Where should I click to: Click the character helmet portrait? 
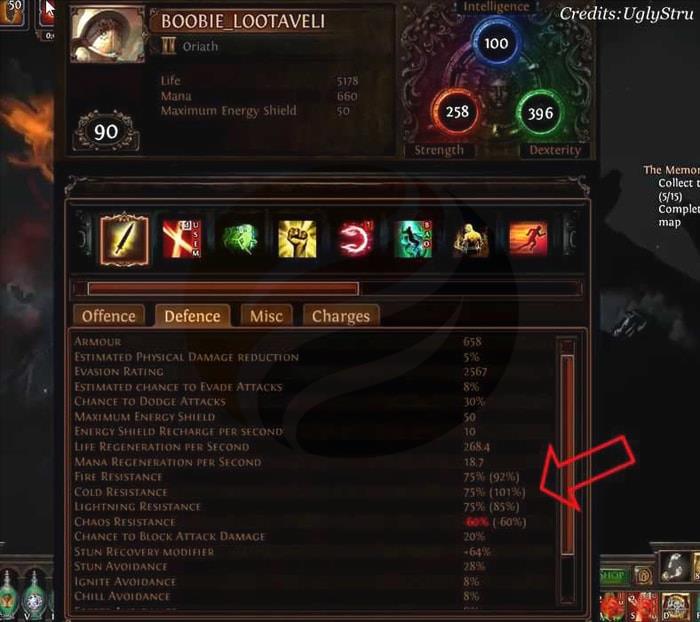click(108, 35)
